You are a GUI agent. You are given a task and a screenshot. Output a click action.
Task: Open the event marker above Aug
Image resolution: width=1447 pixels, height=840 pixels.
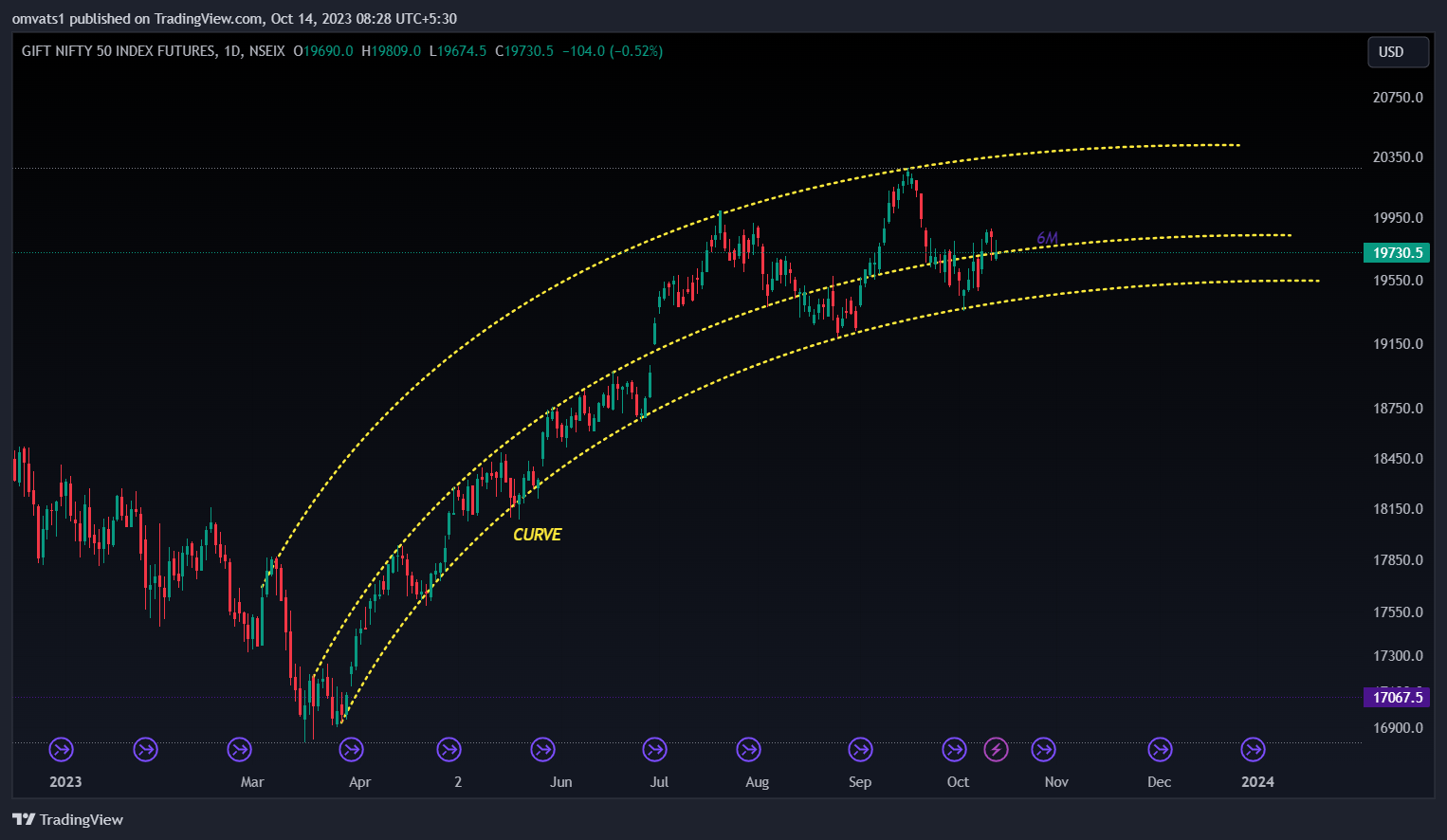coord(748,750)
